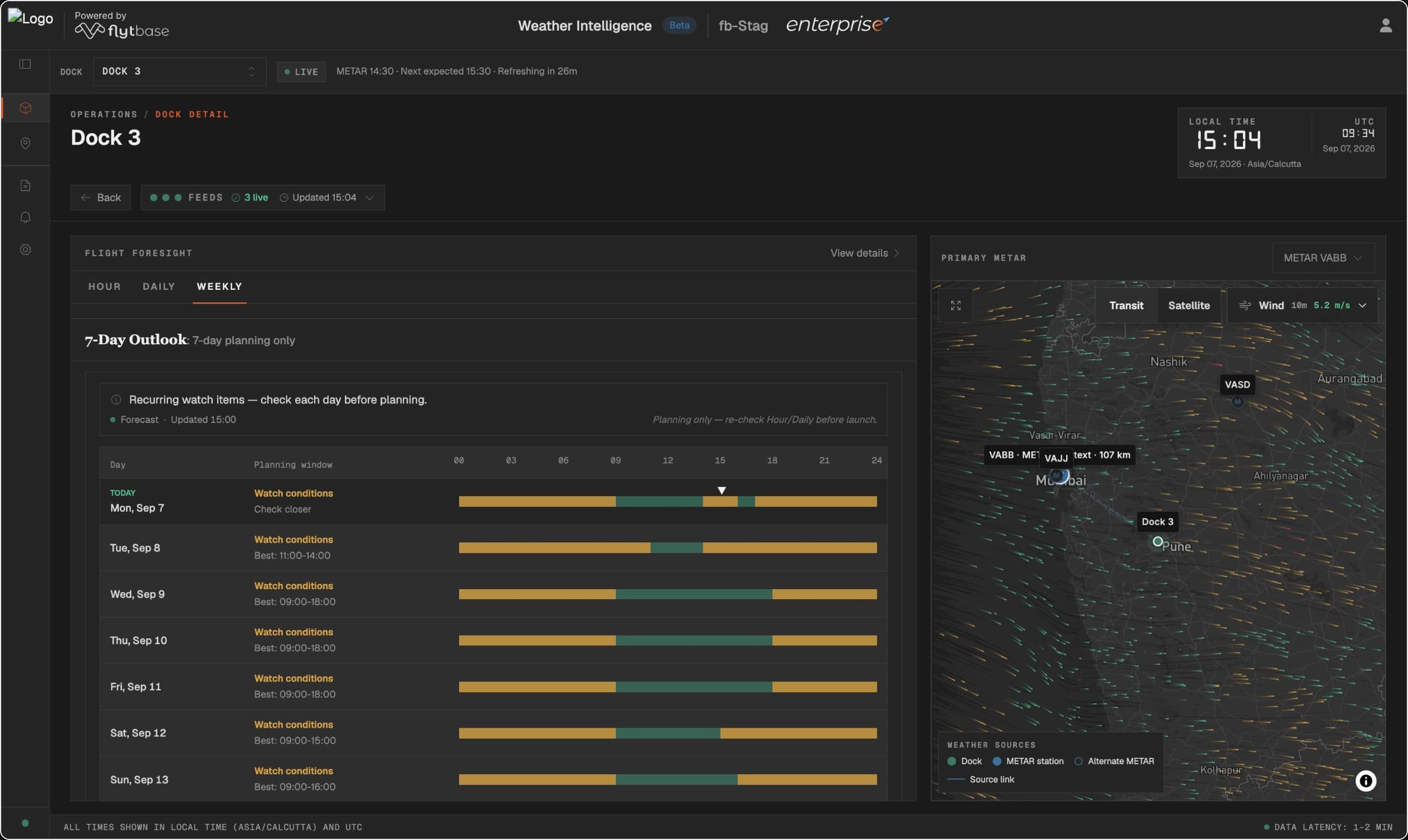Select the Fri, Sep 11 row
This screenshot has width=1408, height=840.
(x=493, y=687)
